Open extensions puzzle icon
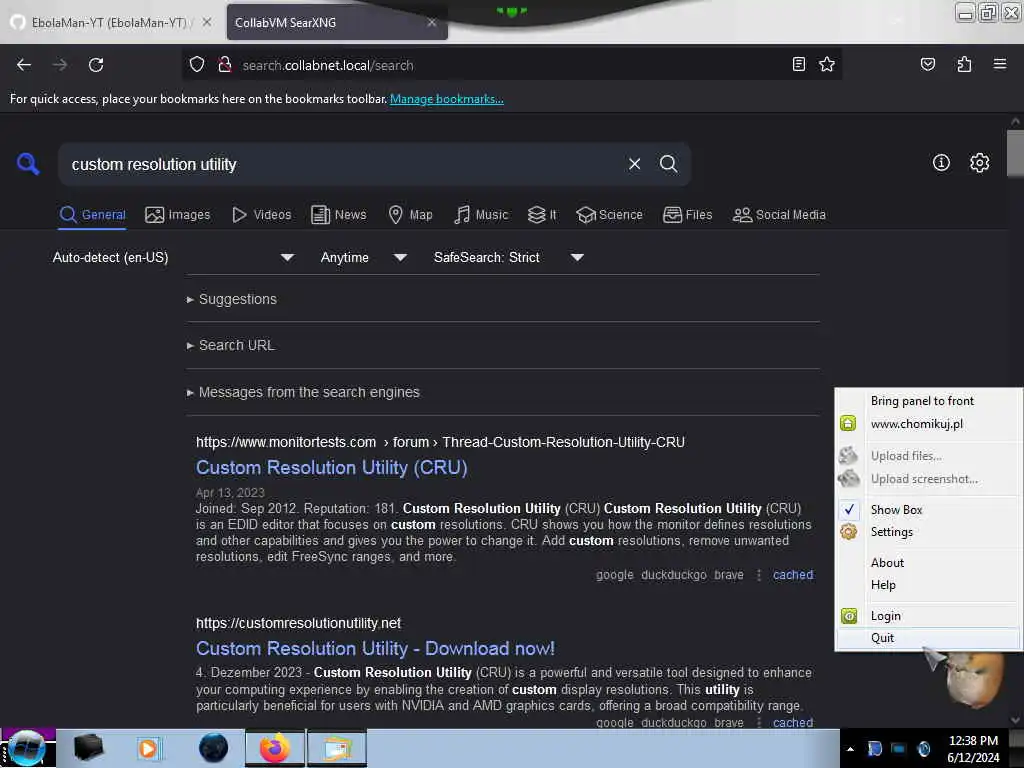Screen dimensions: 1024x768 [964, 64]
